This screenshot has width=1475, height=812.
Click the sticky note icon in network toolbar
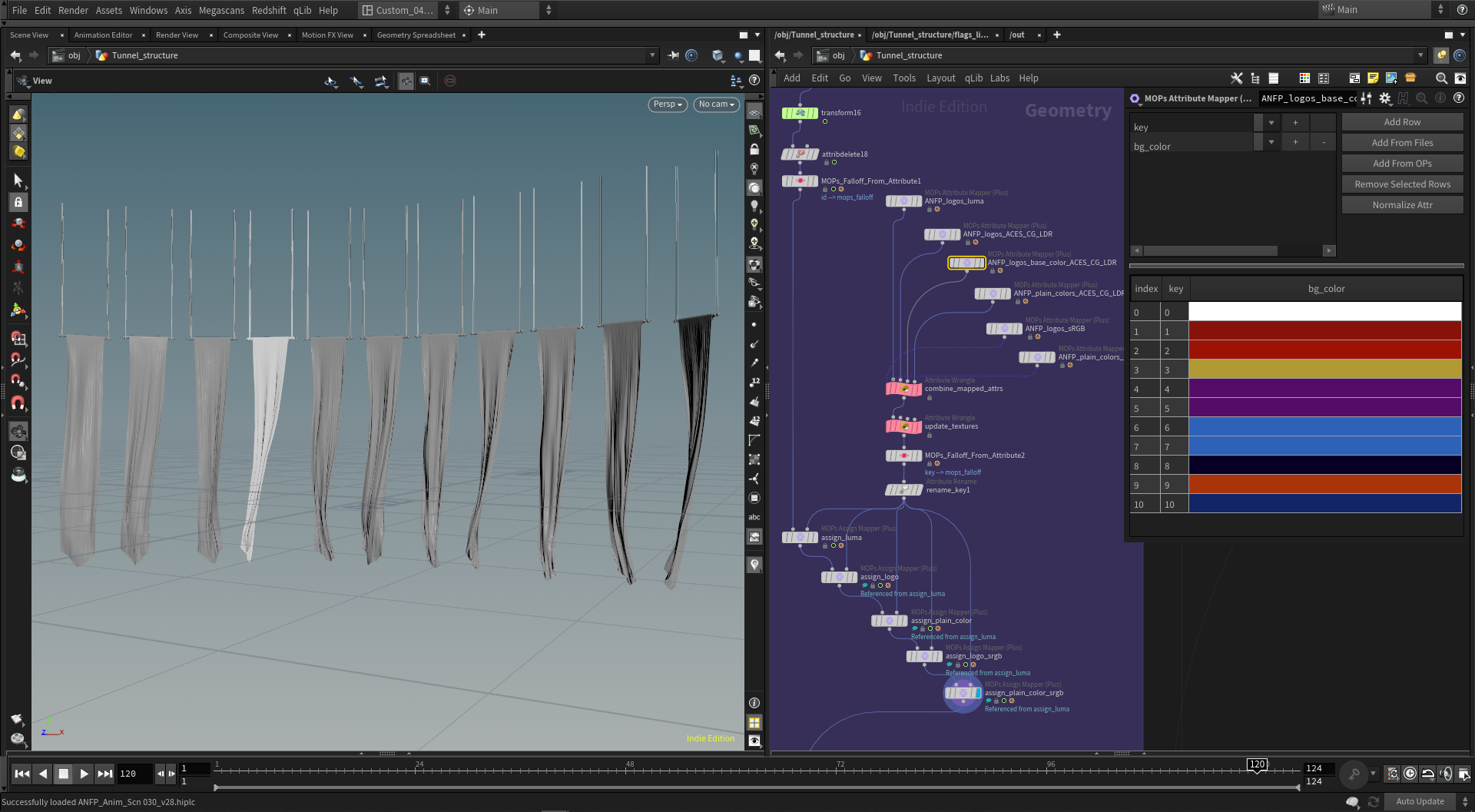click(1373, 78)
